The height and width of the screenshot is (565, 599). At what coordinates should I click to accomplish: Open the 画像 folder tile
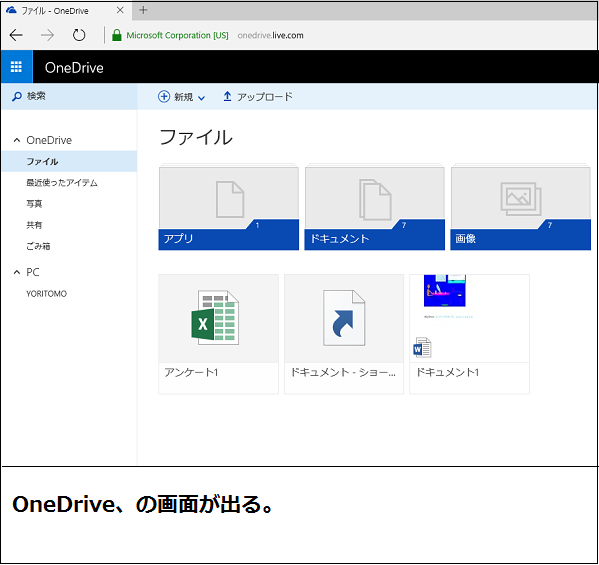coord(521,207)
